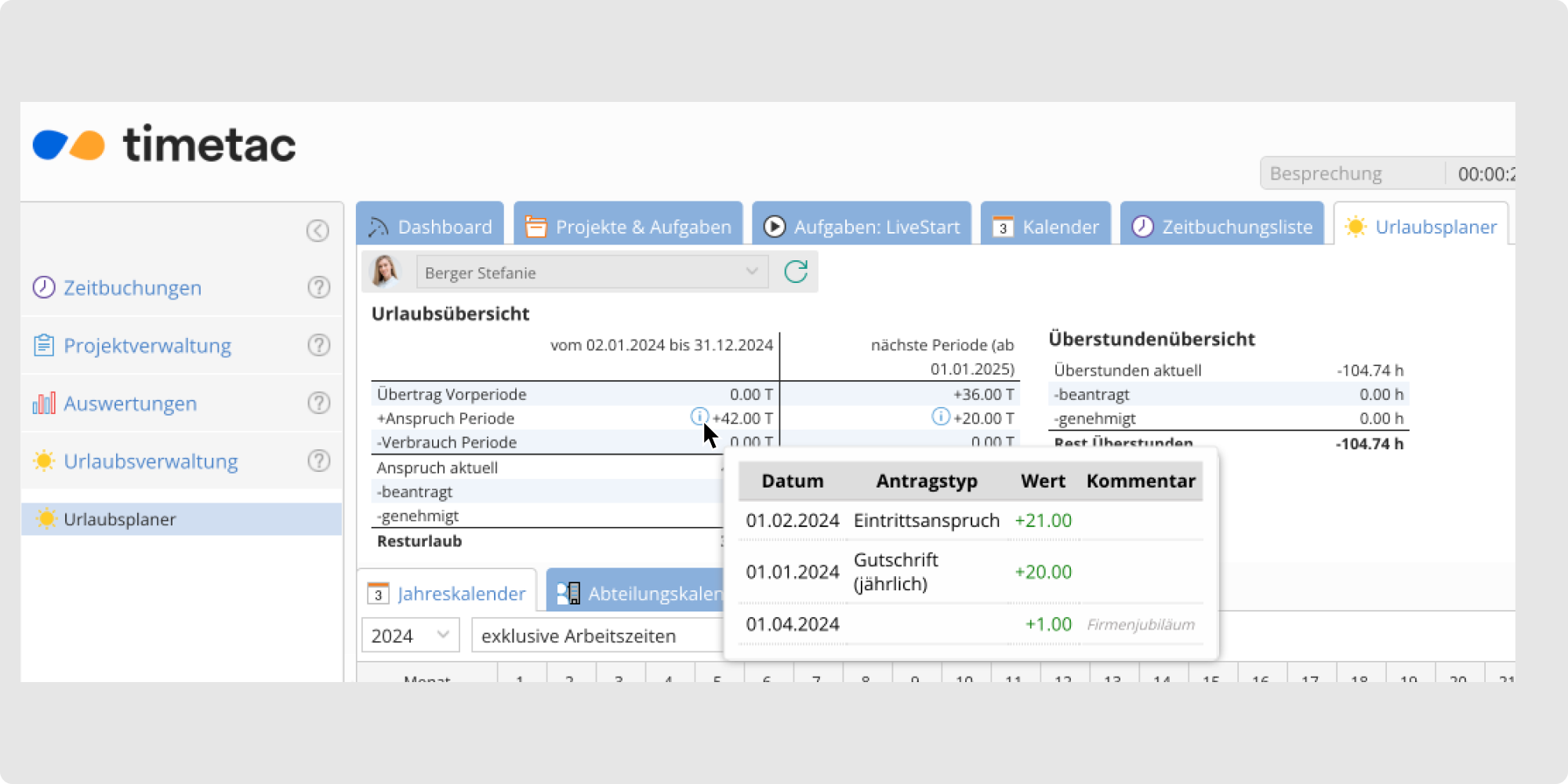Open help for Auswertungen

[x=318, y=403]
